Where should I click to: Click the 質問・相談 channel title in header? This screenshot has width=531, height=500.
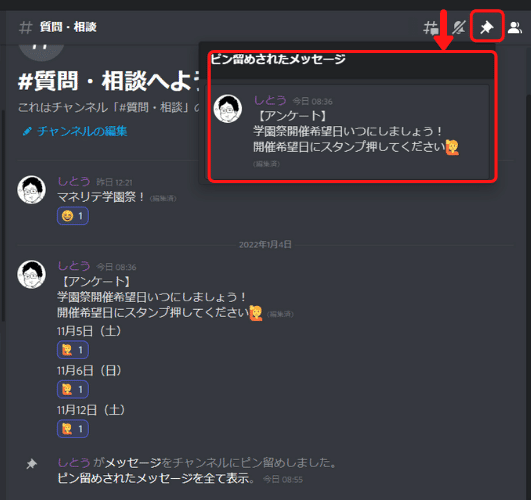coord(68,27)
